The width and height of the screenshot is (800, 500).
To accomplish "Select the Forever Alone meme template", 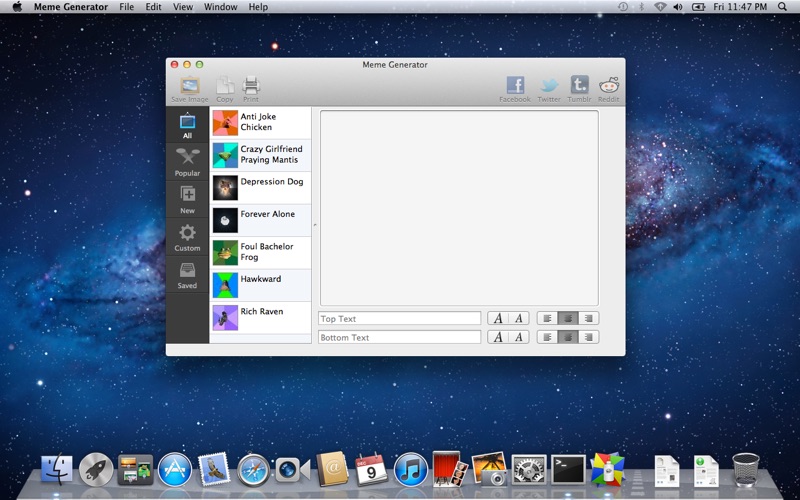I will click(x=260, y=219).
